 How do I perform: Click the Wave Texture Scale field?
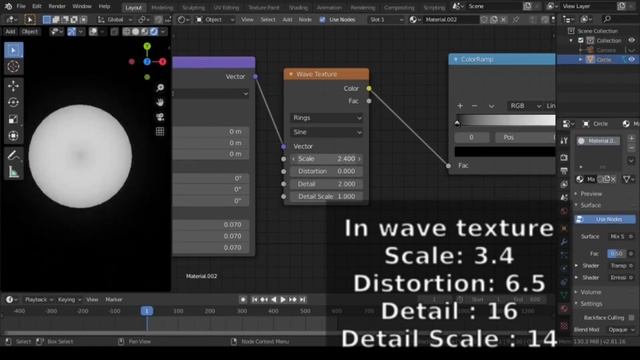[327, 159]
